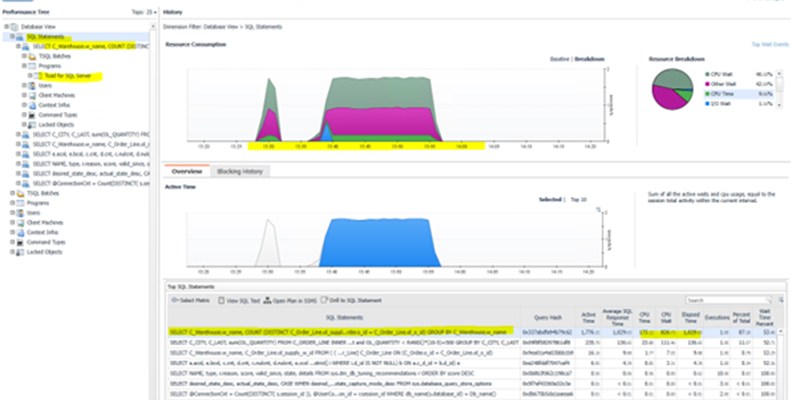Viewport: 800px width, 400px height.
Task: Sort by the Active Time column header
Action: pos(588,317)
